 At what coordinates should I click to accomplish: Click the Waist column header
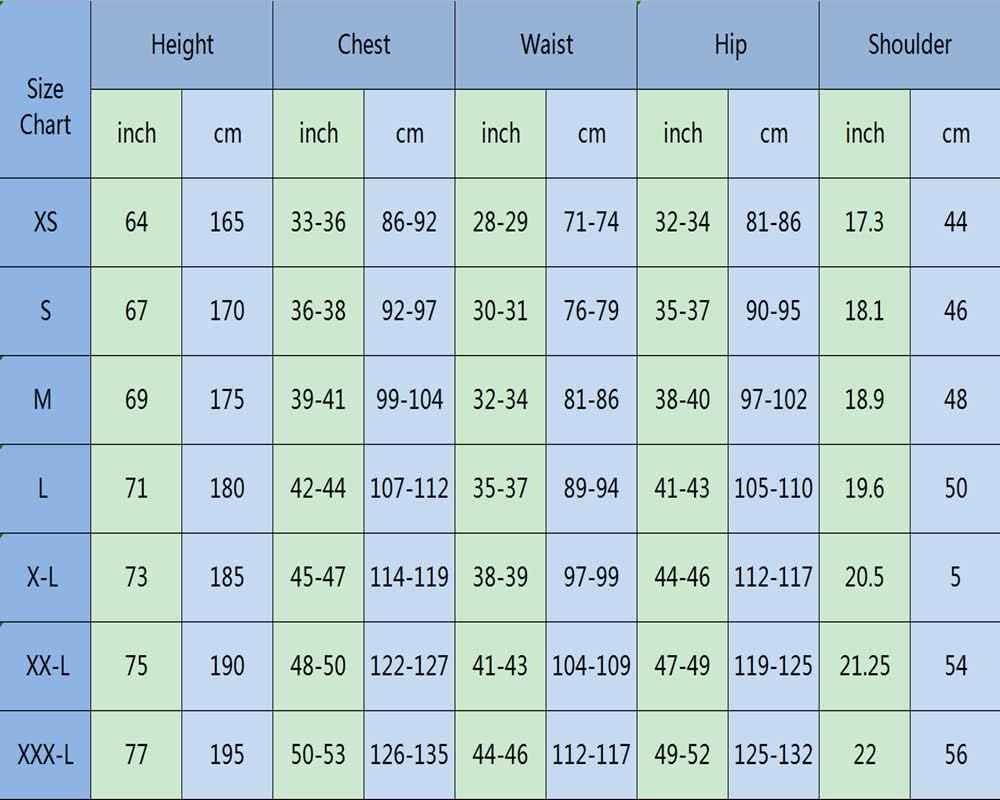[x=546, y=45]
